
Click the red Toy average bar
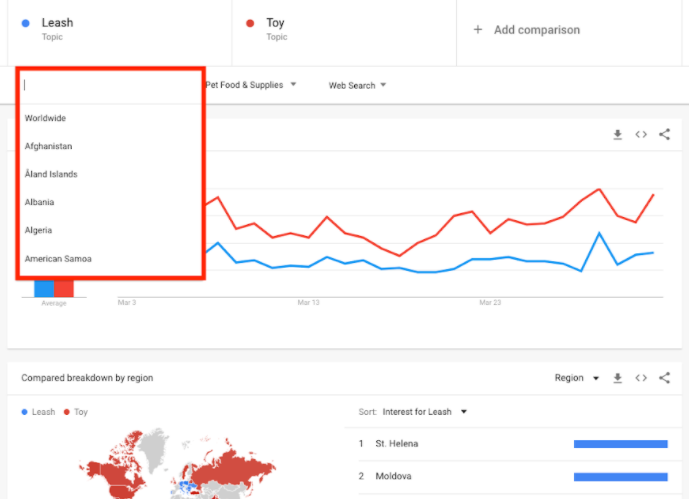tap(64, 288)
